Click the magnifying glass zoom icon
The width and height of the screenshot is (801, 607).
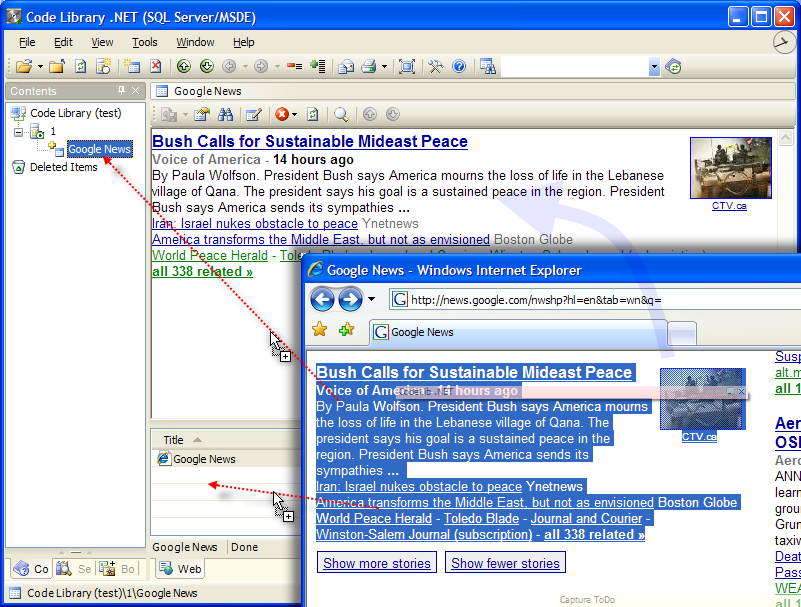click(x=341, y=114)
